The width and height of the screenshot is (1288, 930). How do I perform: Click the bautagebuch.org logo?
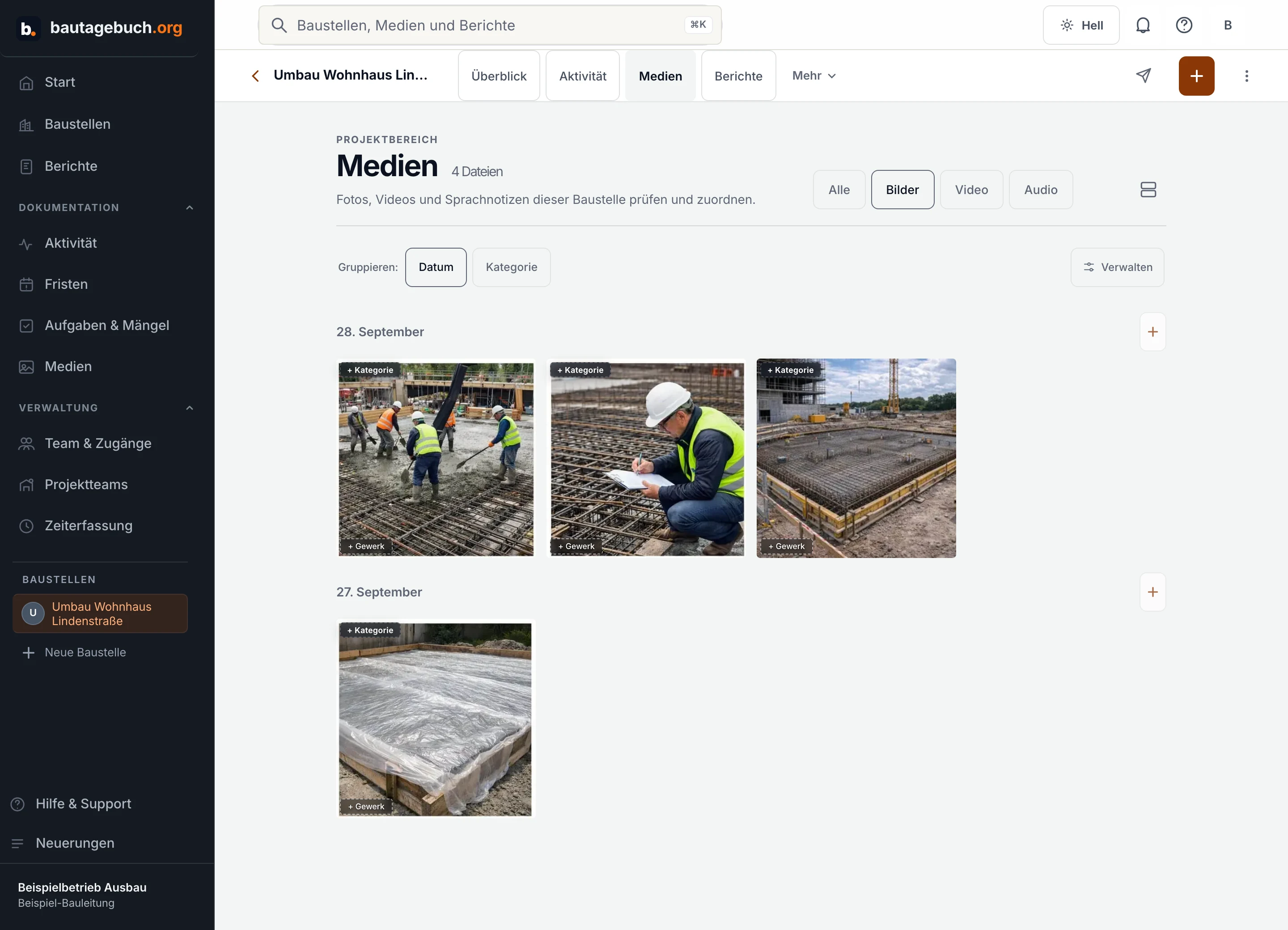[x=99, y=27]
